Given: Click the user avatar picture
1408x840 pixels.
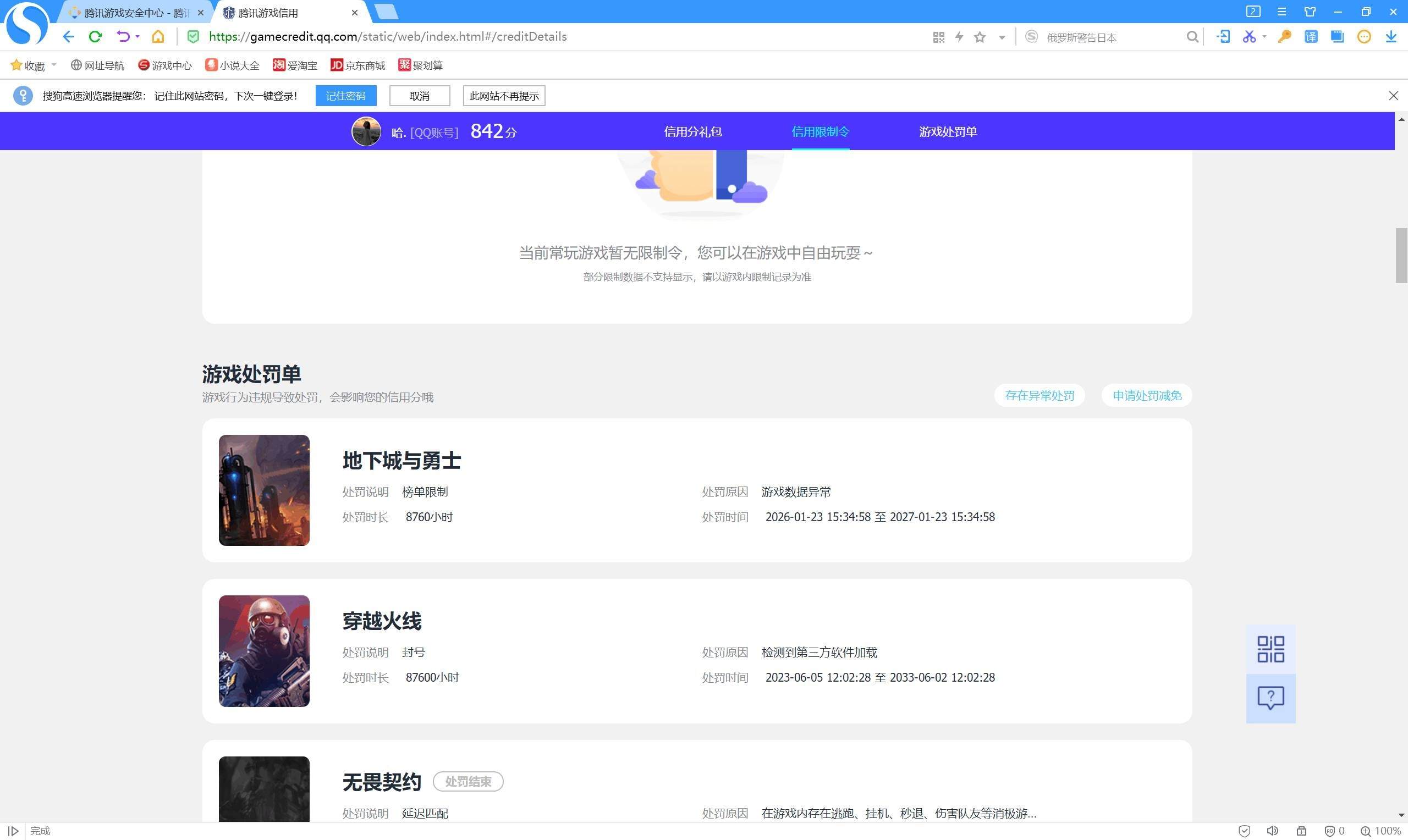Looking at the screenshot, I should point(366,131).
